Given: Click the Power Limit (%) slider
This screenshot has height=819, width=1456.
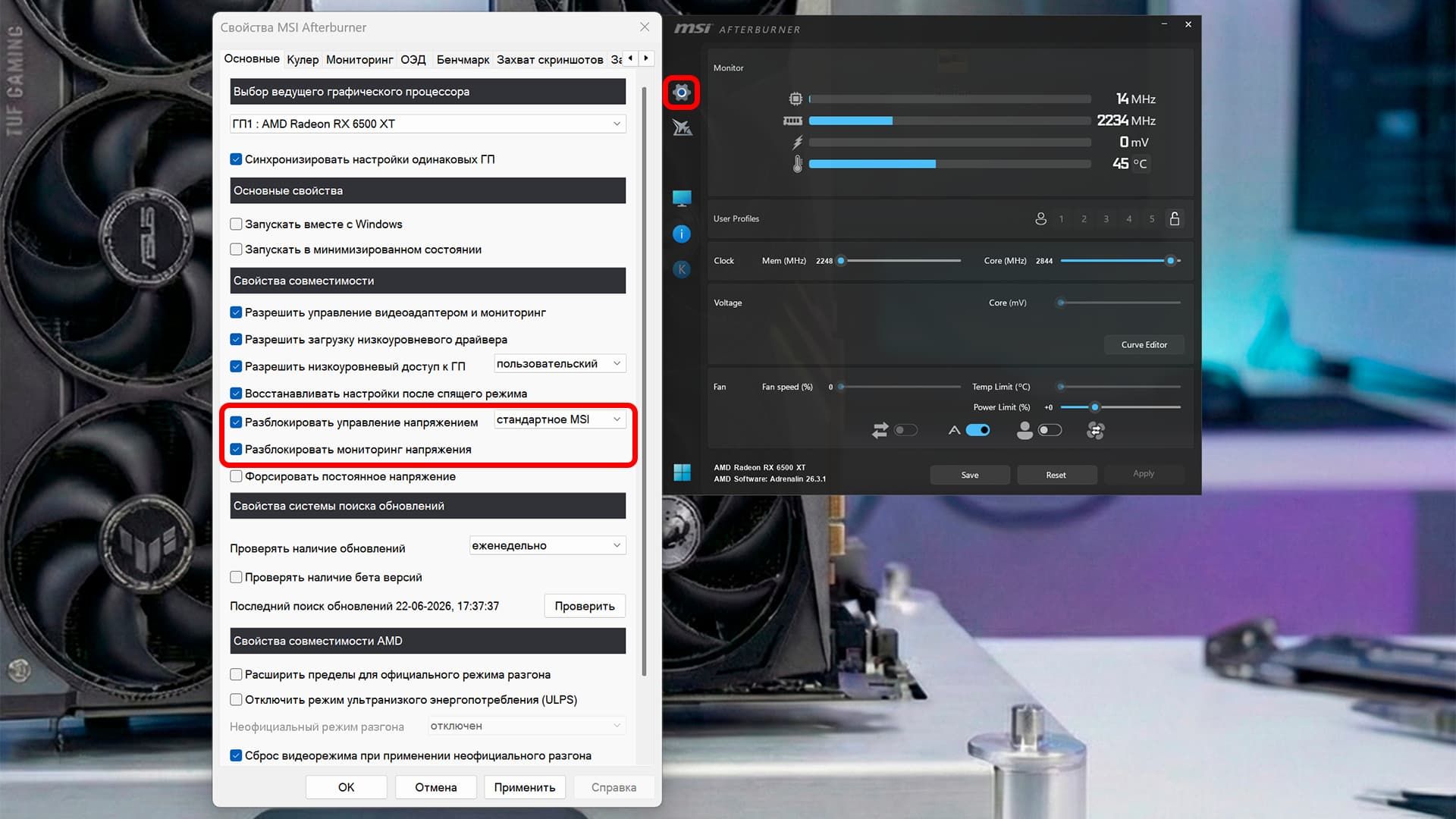Looking at the screenshot, I should [1120, 407].
